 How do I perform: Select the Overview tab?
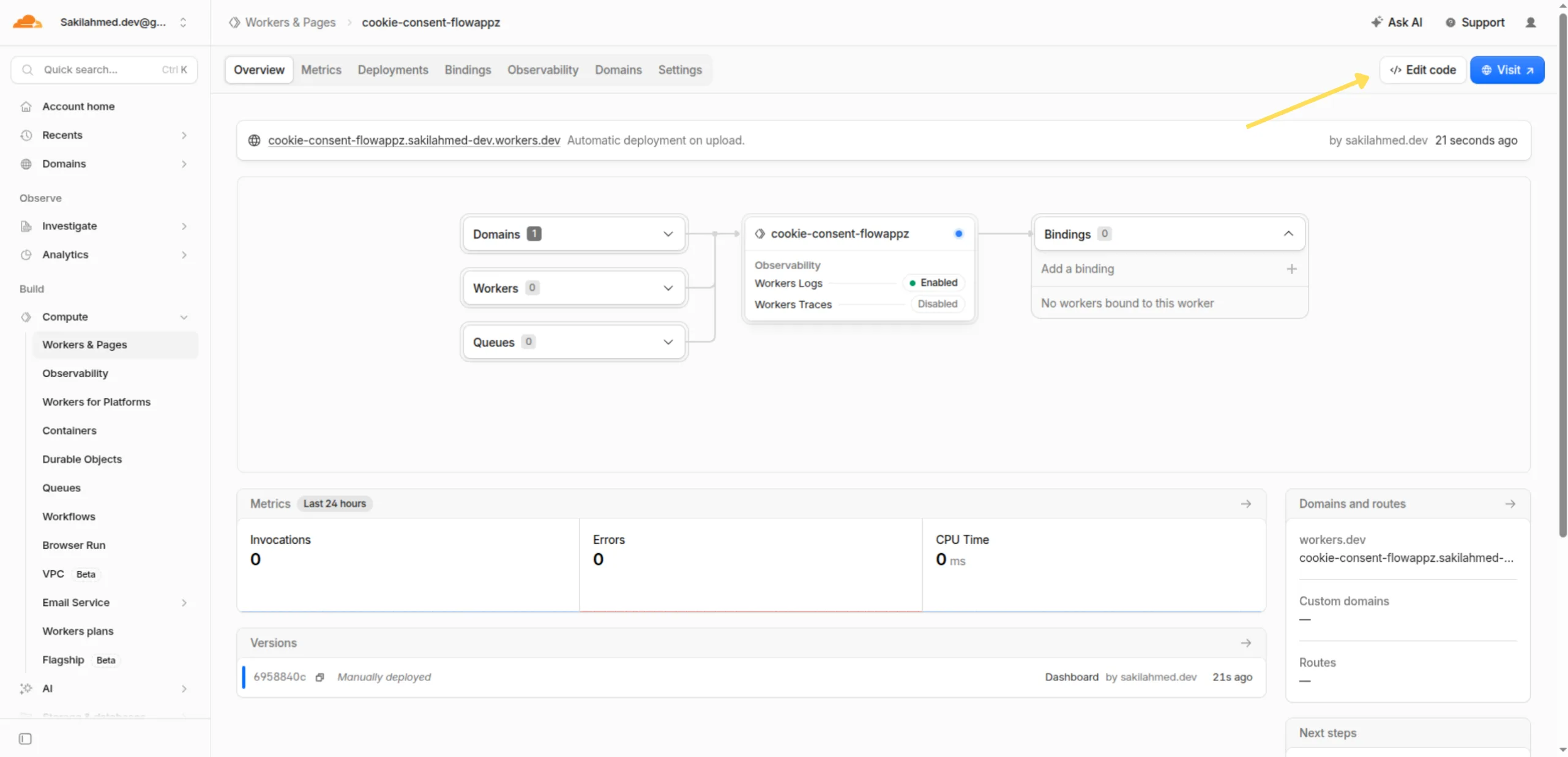click(259, 70)
